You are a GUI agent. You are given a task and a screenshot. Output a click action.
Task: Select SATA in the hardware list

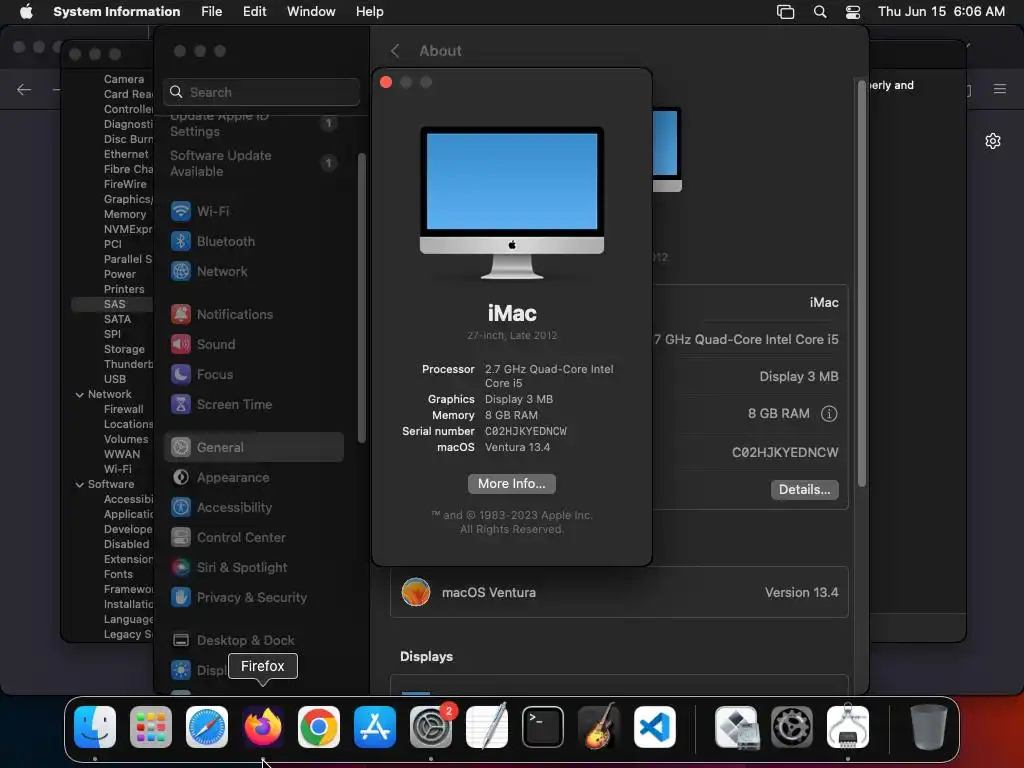click(118, 319)
